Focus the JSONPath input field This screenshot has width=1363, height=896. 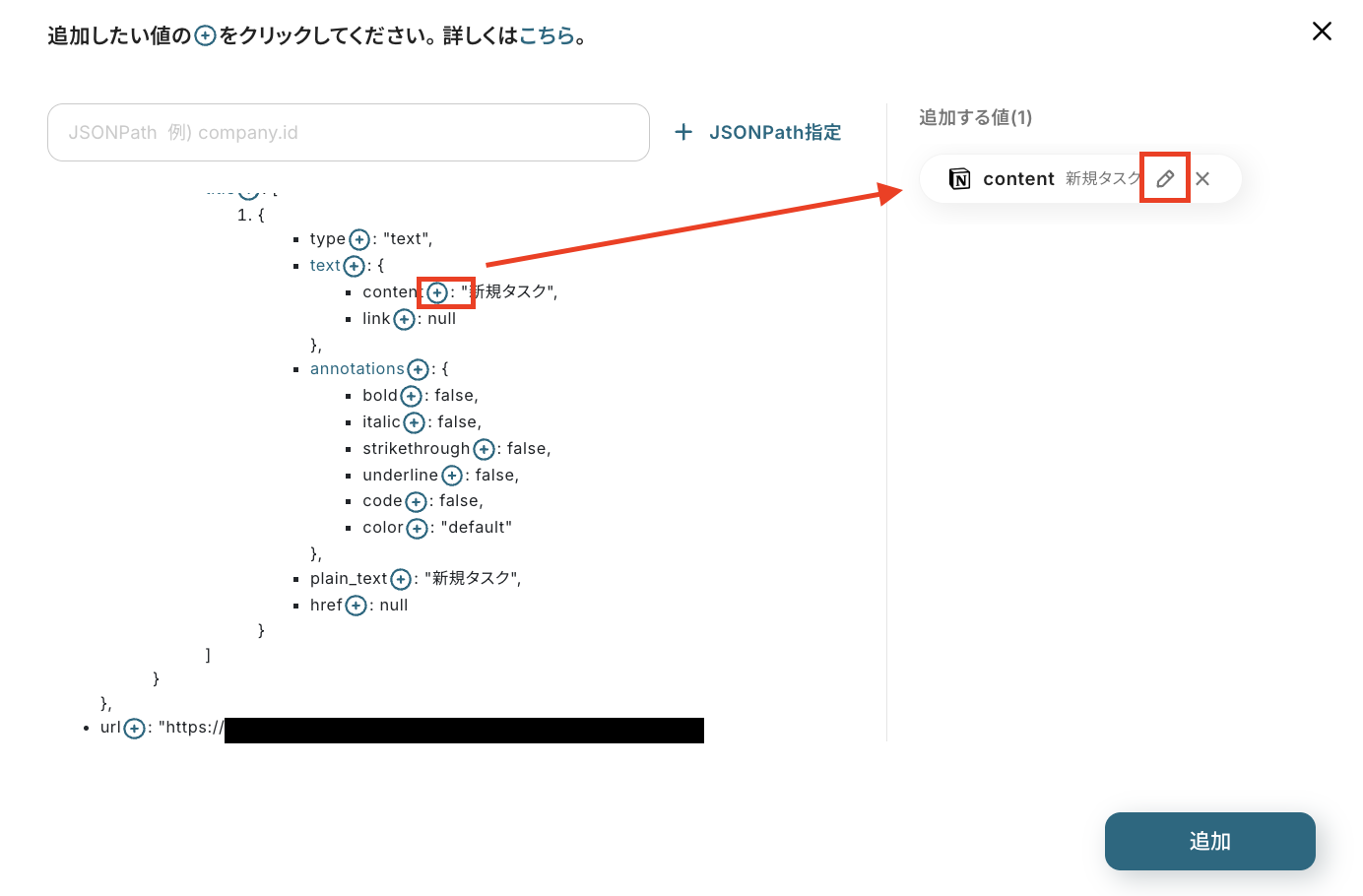[x=349, y=132]
